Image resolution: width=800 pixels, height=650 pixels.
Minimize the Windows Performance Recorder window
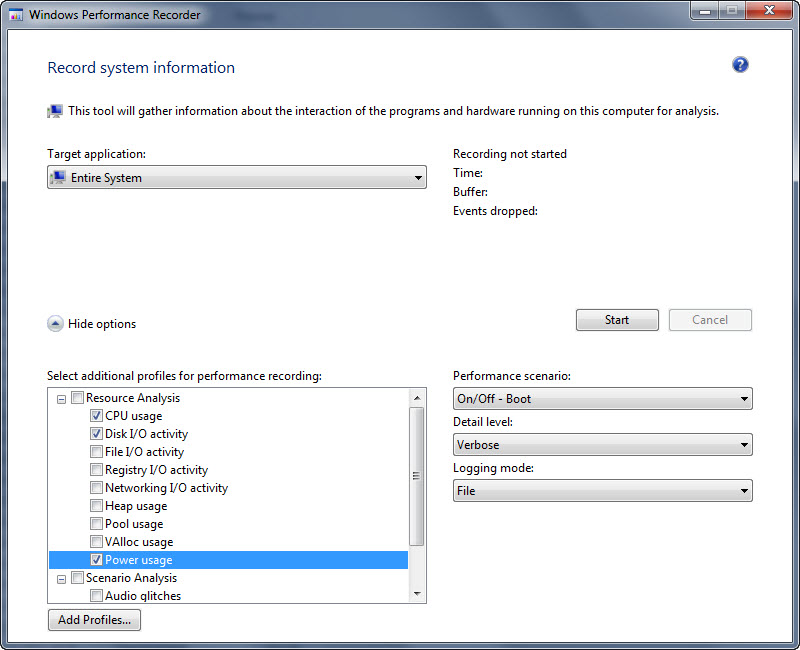705,10
